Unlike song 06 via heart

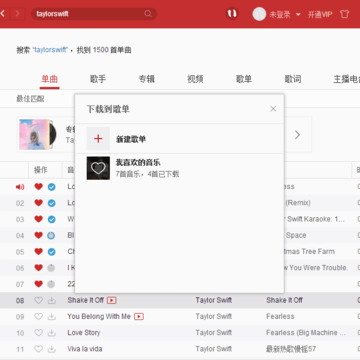pyautogui.click(x=39, y=268)
